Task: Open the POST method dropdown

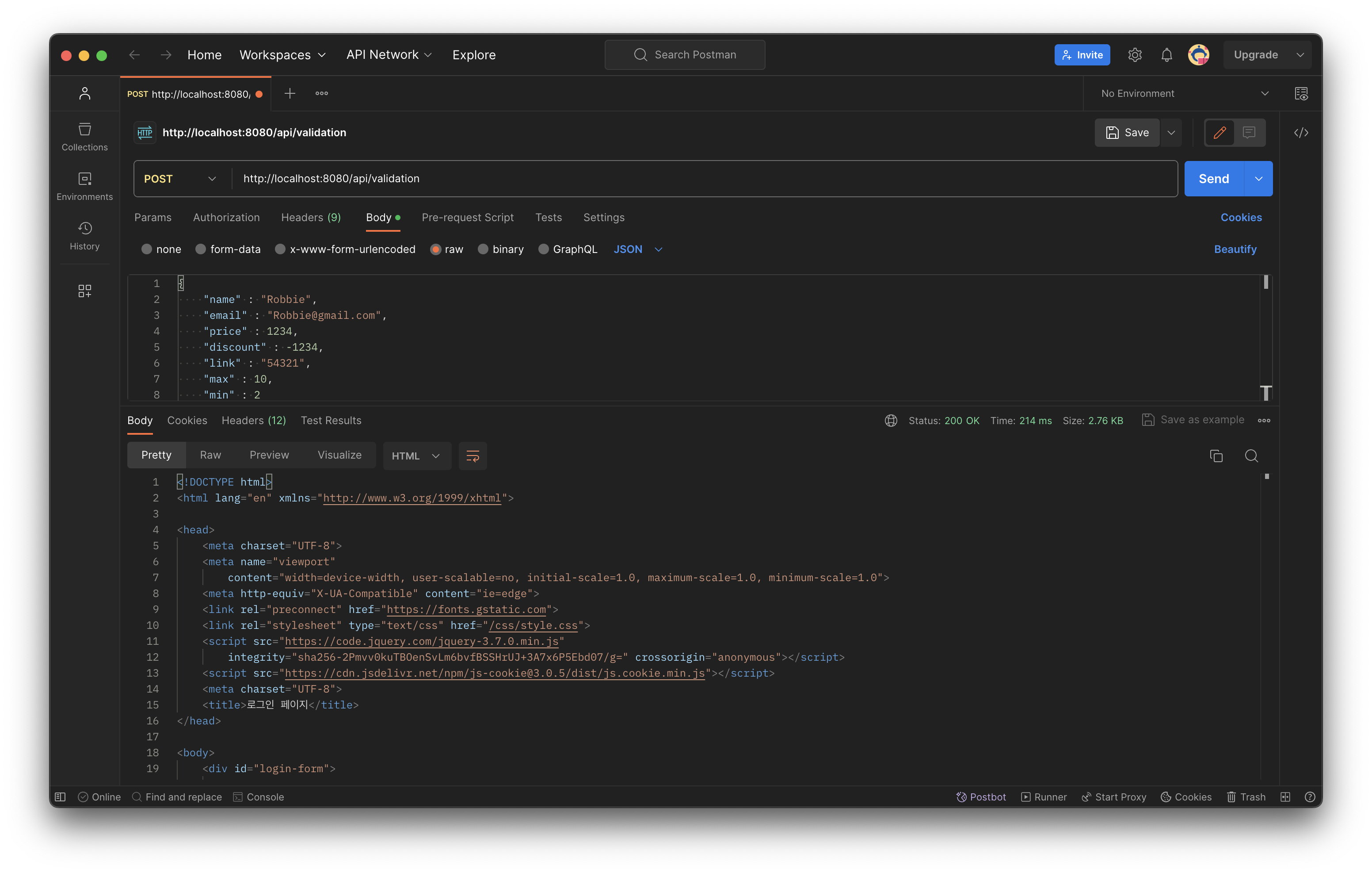Action: point(180,179)
